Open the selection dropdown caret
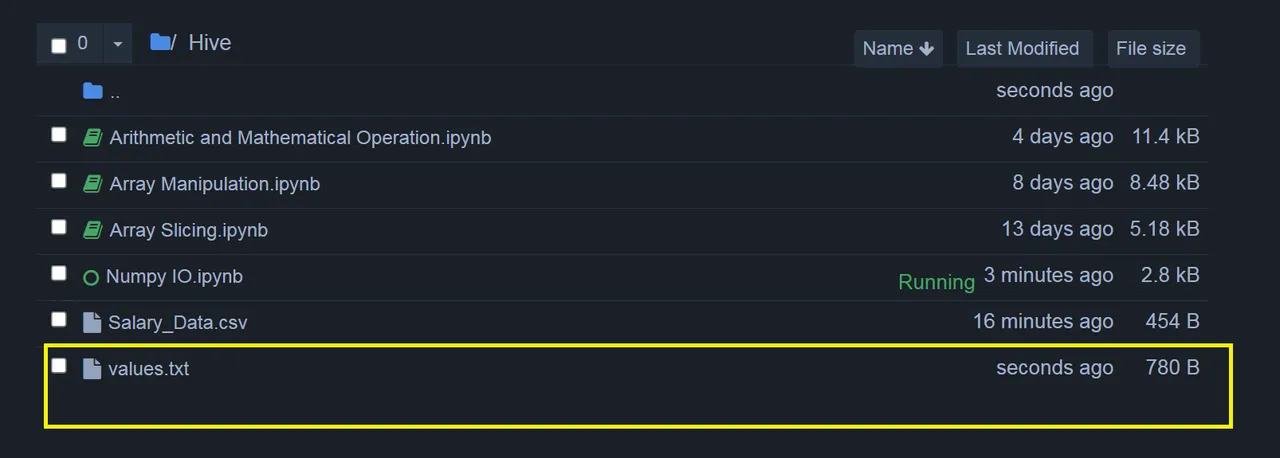The image size is (1280, 458). coord(117,44)
